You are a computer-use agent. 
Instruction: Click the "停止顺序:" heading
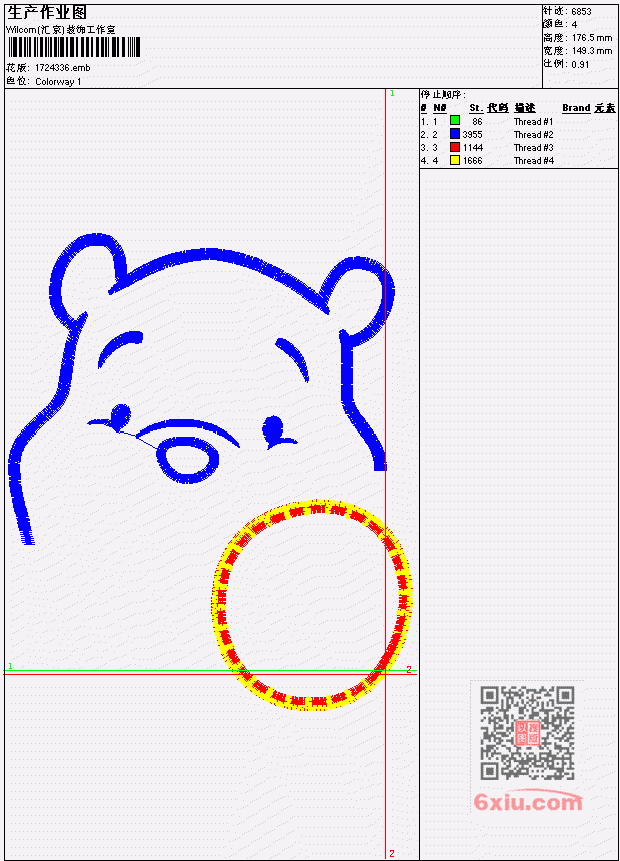[443, 94]
